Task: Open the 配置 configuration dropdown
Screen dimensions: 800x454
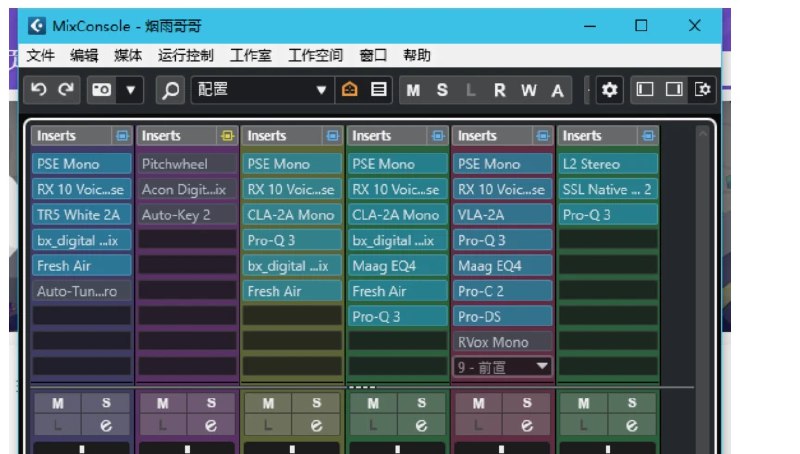Action: (x=262, y=90)
